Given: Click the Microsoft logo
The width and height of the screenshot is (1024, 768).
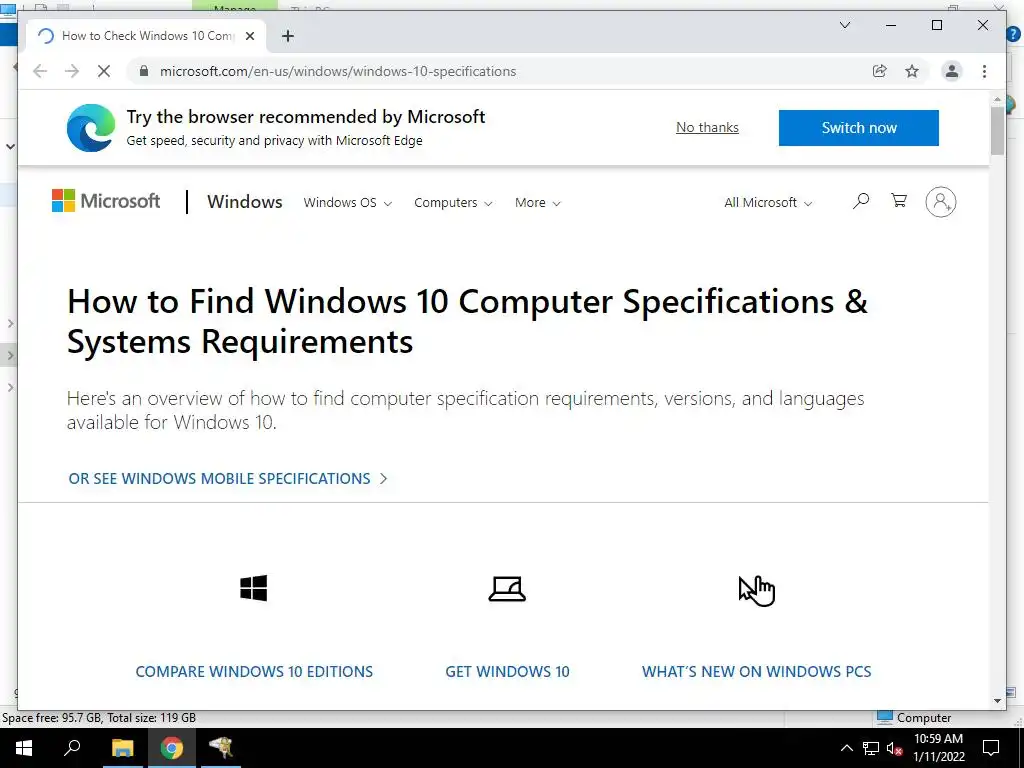Looking at the screenshot, I should click(106, 201).
